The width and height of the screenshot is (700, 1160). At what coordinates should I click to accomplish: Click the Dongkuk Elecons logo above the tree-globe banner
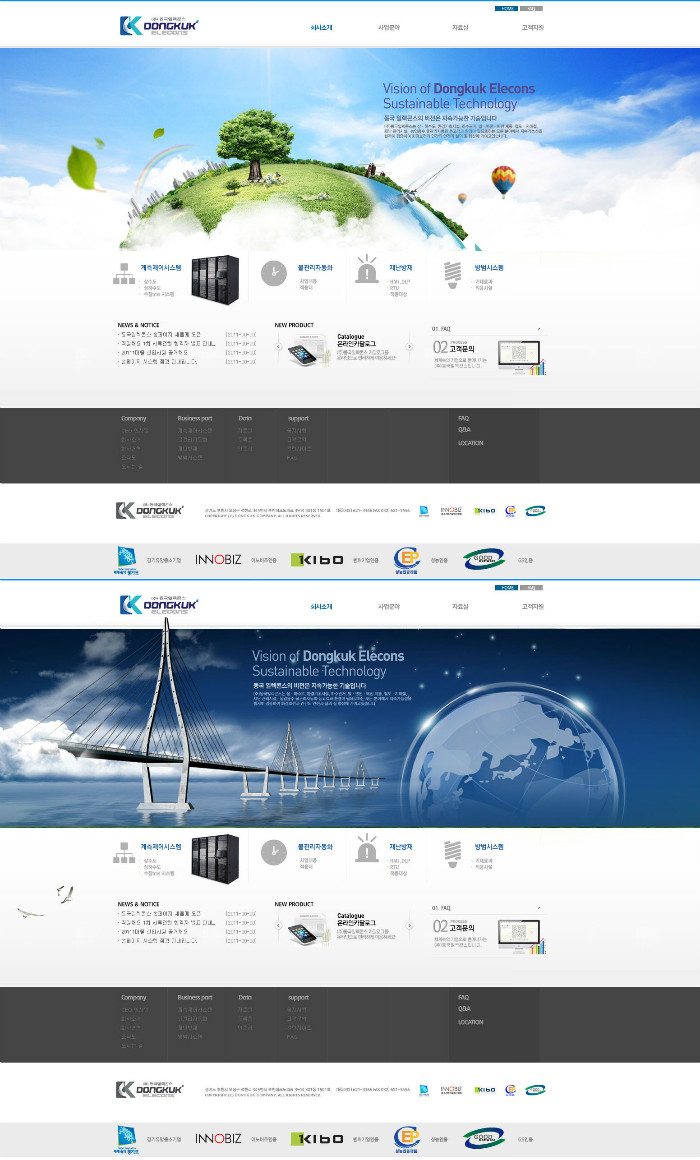[159, 26]
